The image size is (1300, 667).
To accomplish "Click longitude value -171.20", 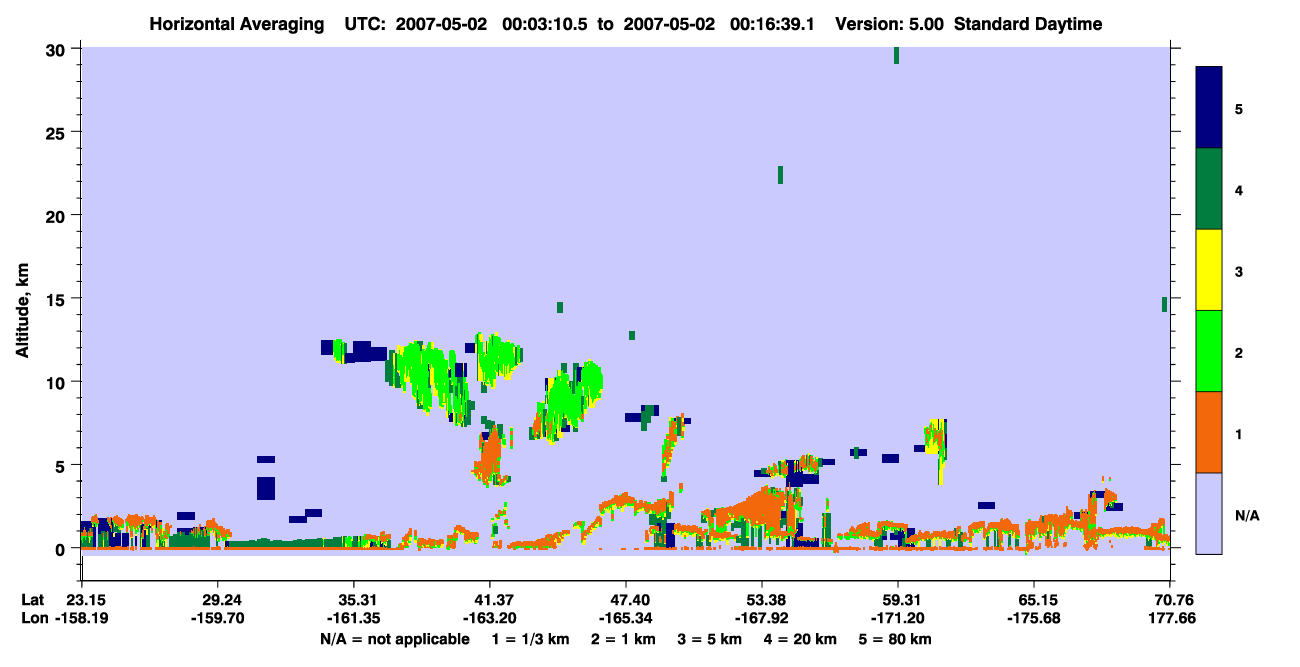I will (898, 619).
